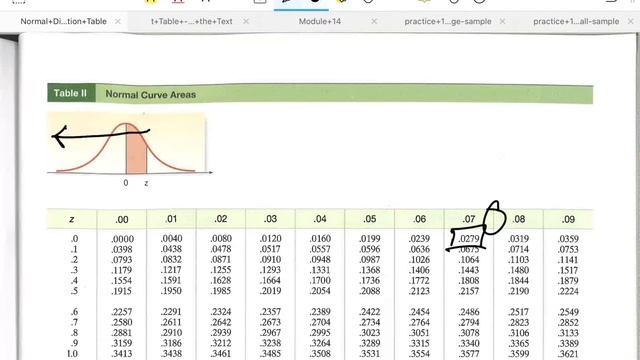The width and height of the screenshot is (640, 360).
Task: Select the table value .2257
Action: pyautogui.click(x=122, y=312)
